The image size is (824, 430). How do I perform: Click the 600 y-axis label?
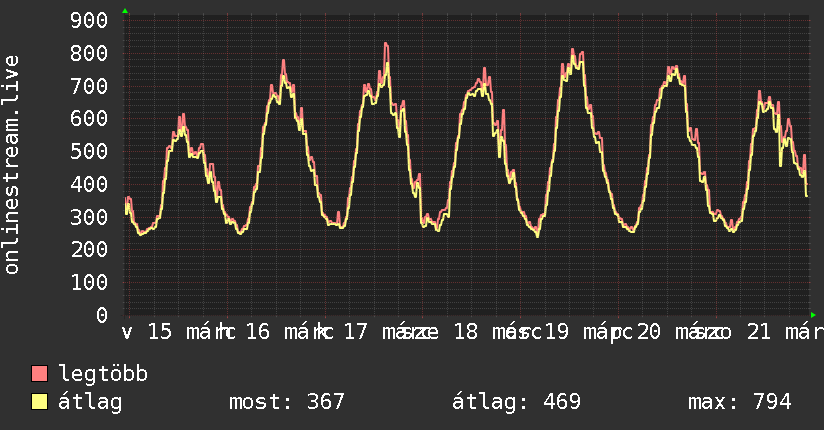coord(89,119)
